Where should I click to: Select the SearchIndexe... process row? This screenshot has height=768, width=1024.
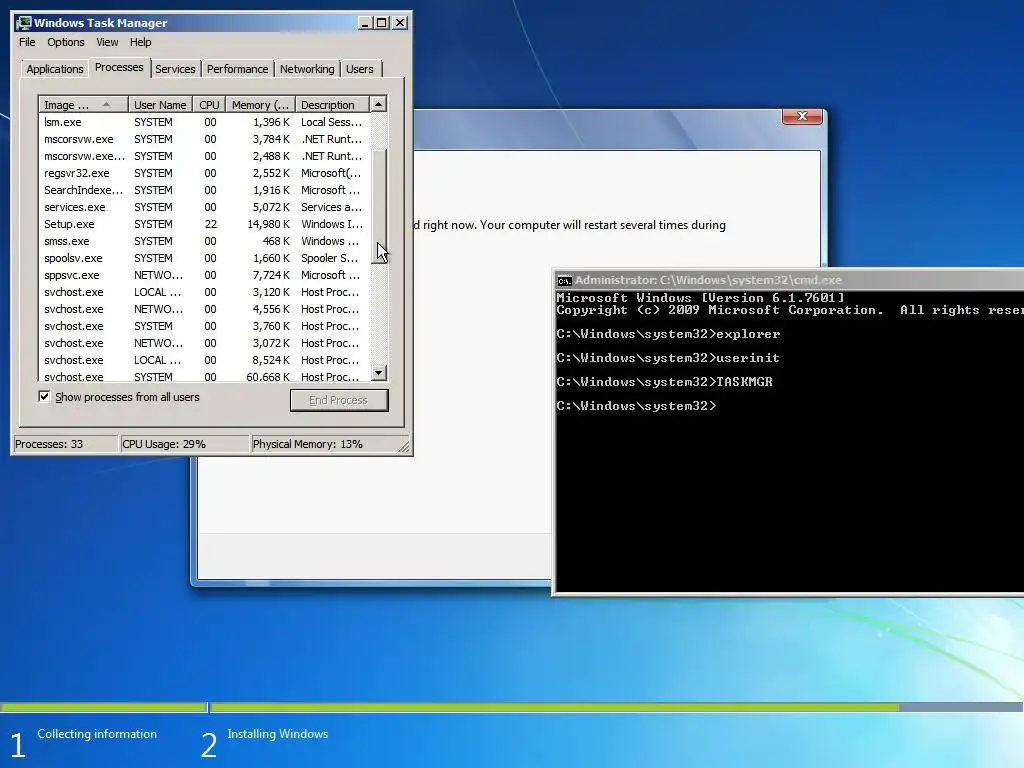pos(204,190)
